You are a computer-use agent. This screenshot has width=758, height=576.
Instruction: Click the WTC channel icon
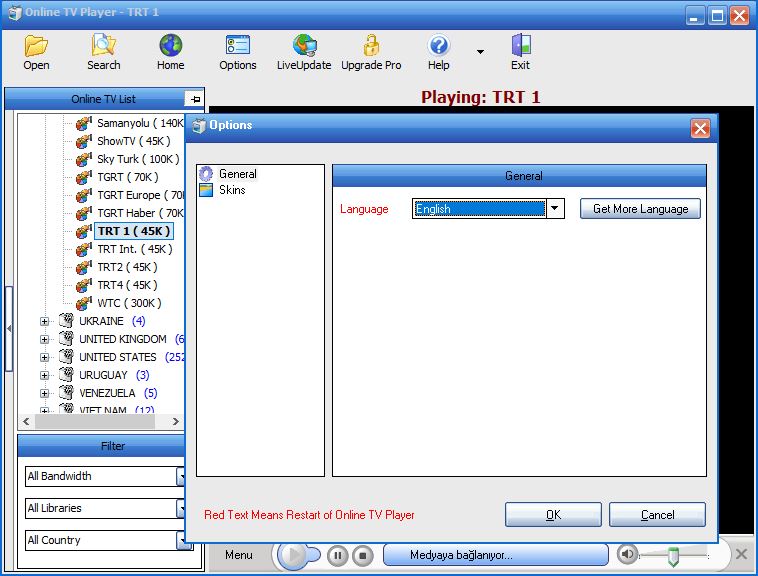pyautogui.click(x=84, y=303)
